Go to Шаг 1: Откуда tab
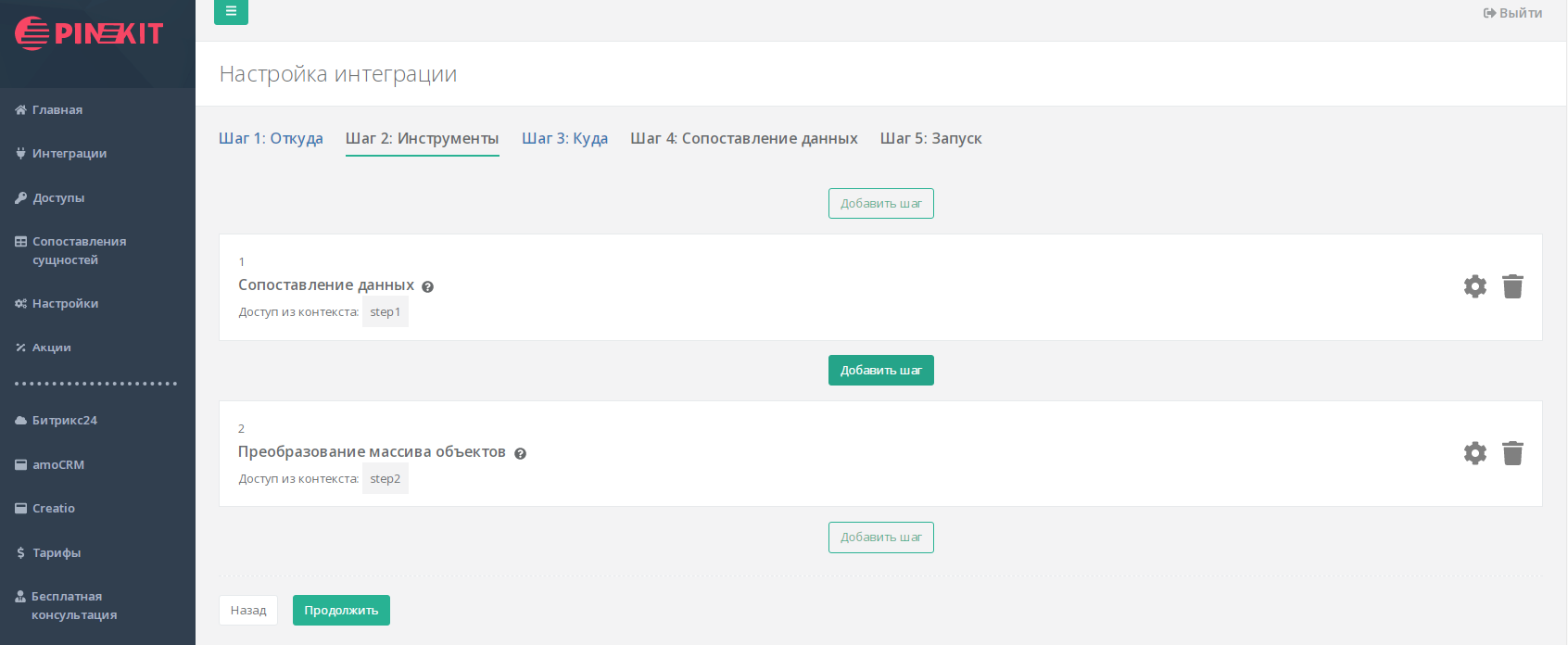 pyautogui.click(x=271, y=138)
